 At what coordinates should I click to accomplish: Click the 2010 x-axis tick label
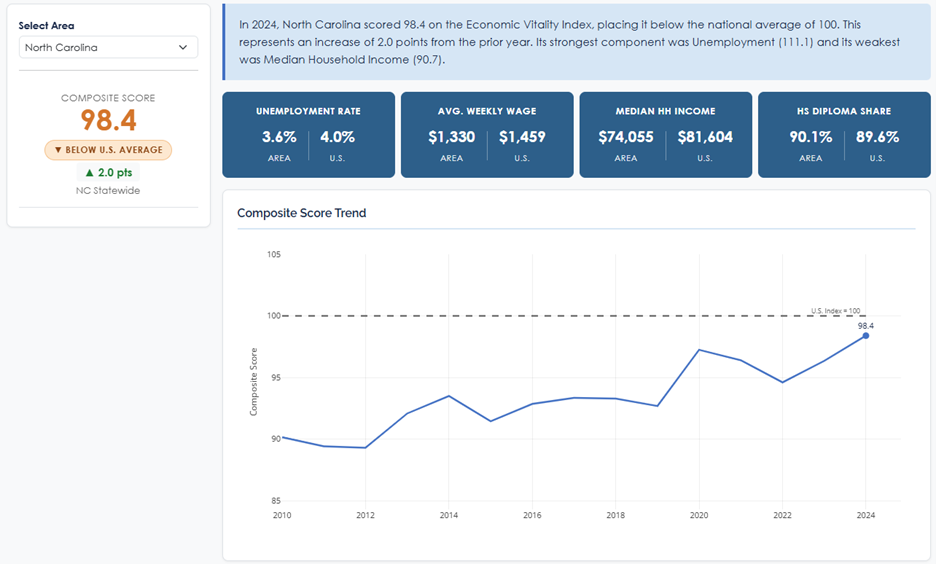point(283,515)
